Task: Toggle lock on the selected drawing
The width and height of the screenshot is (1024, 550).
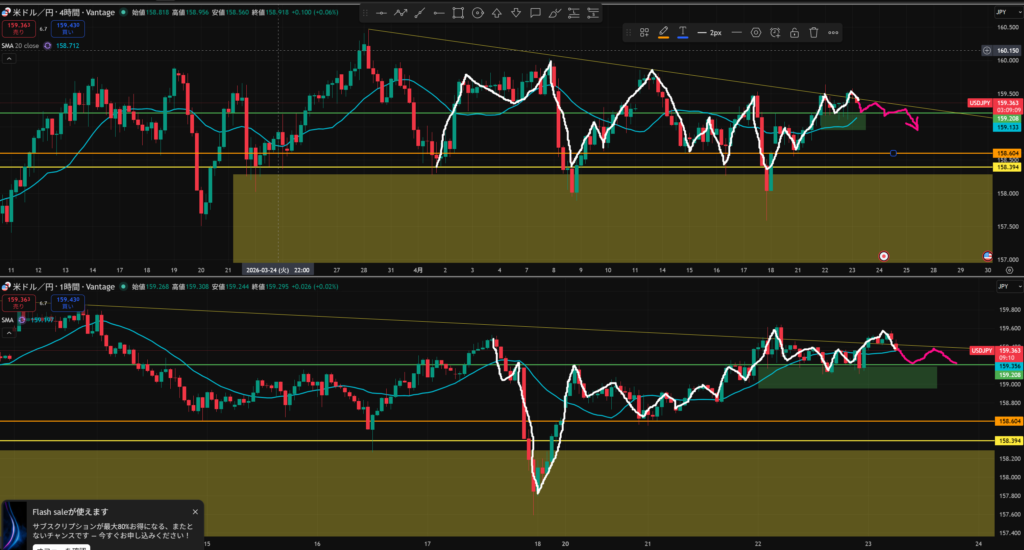Action: [794, 32]
